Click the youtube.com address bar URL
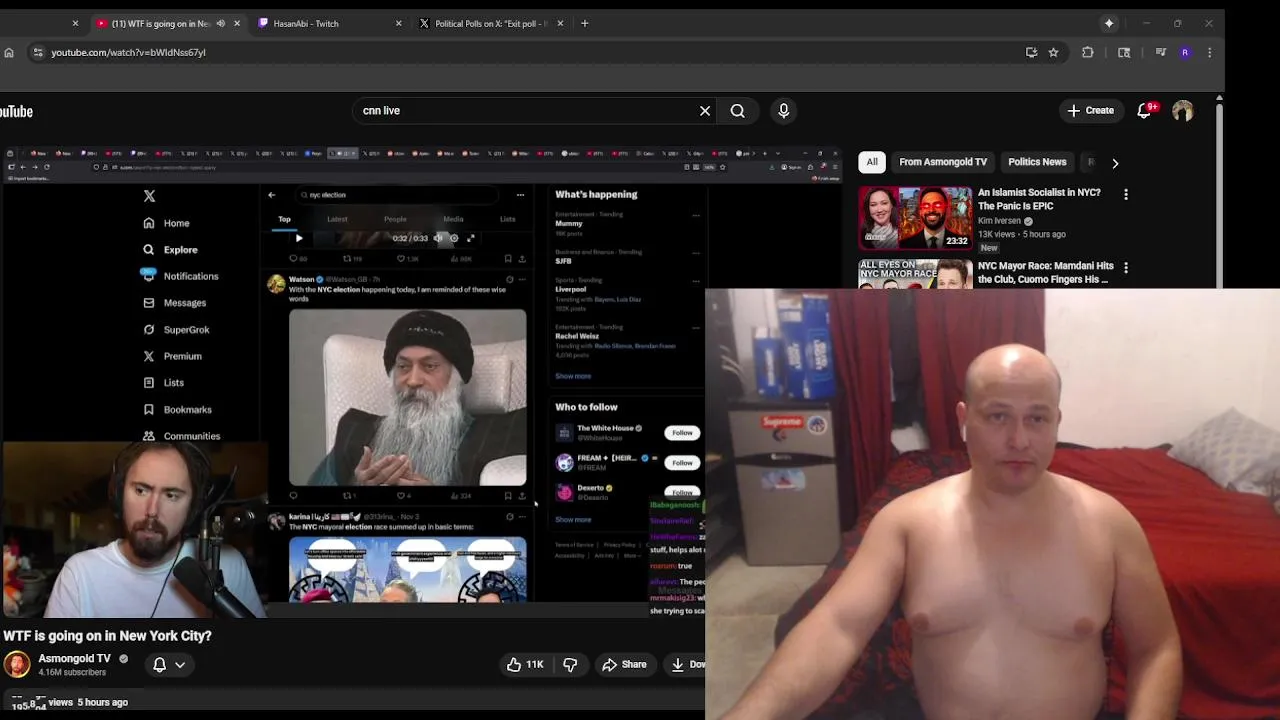 tap(128, 52)
